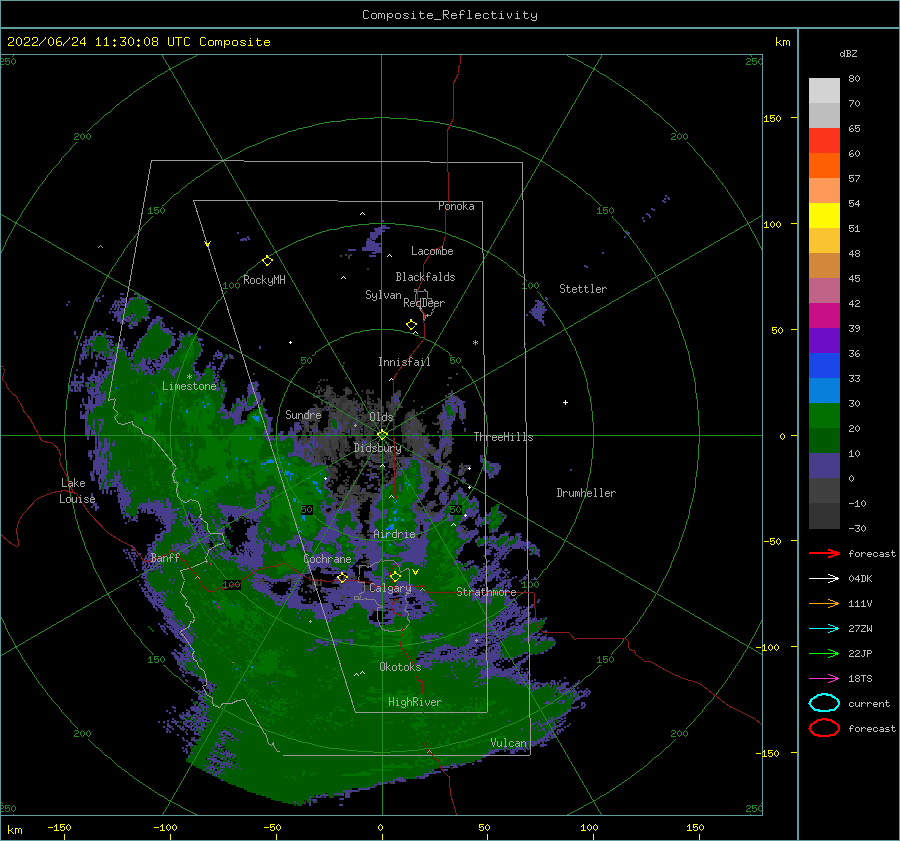Click the Limestone label
This screenshot has height=841, width=900.
click(x=189, y=386)
